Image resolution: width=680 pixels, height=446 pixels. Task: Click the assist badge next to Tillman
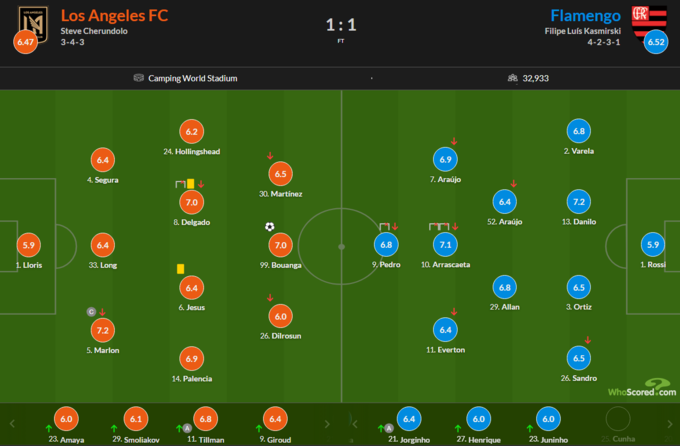tap(187, 428)
